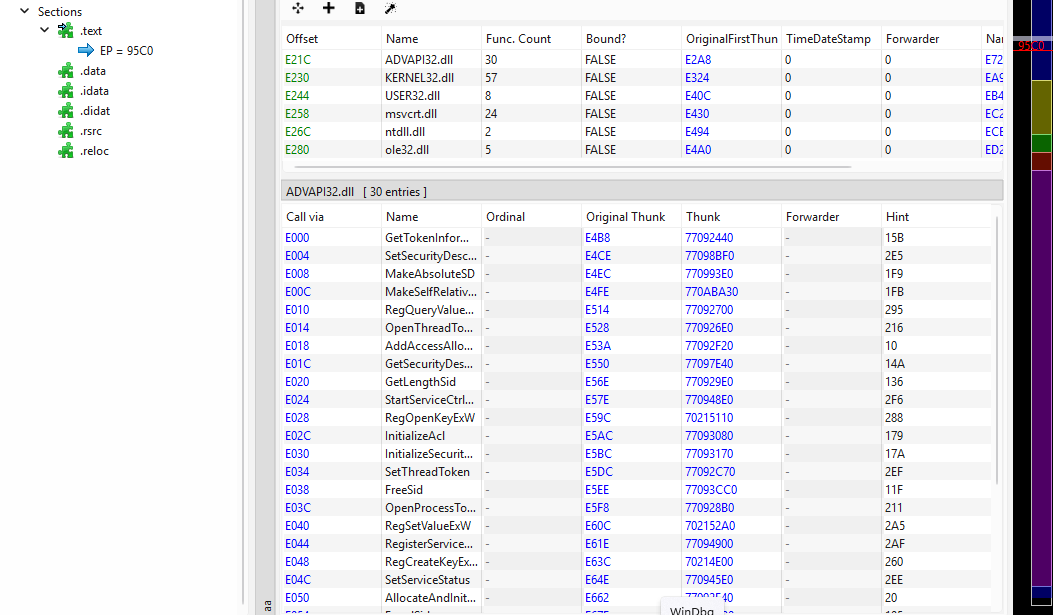Select the msvcrt.dll library row

(642, 114)
